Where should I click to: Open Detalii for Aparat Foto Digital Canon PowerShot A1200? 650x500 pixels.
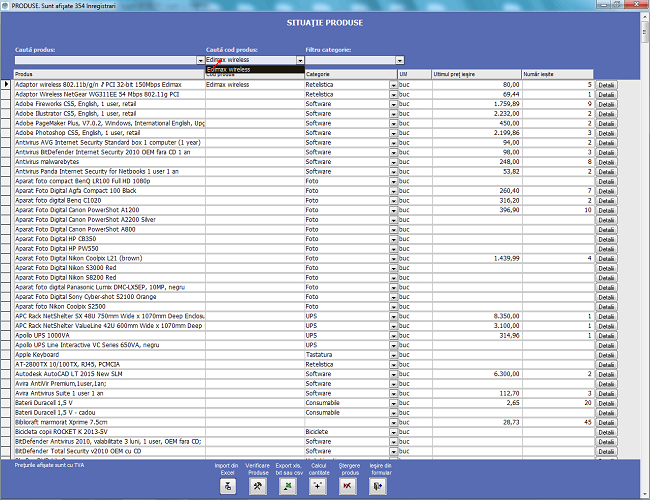(606, 210)
